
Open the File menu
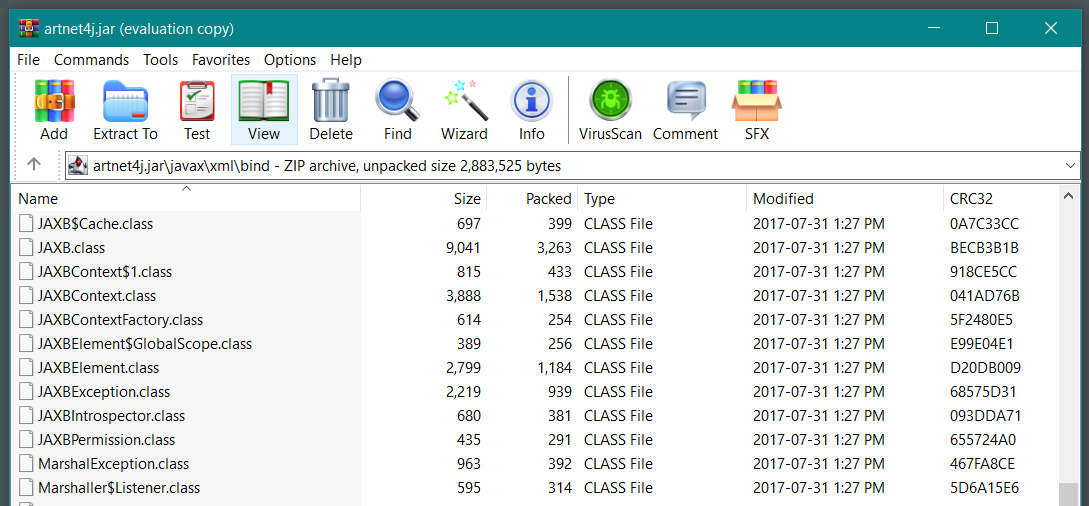(28, 60)
